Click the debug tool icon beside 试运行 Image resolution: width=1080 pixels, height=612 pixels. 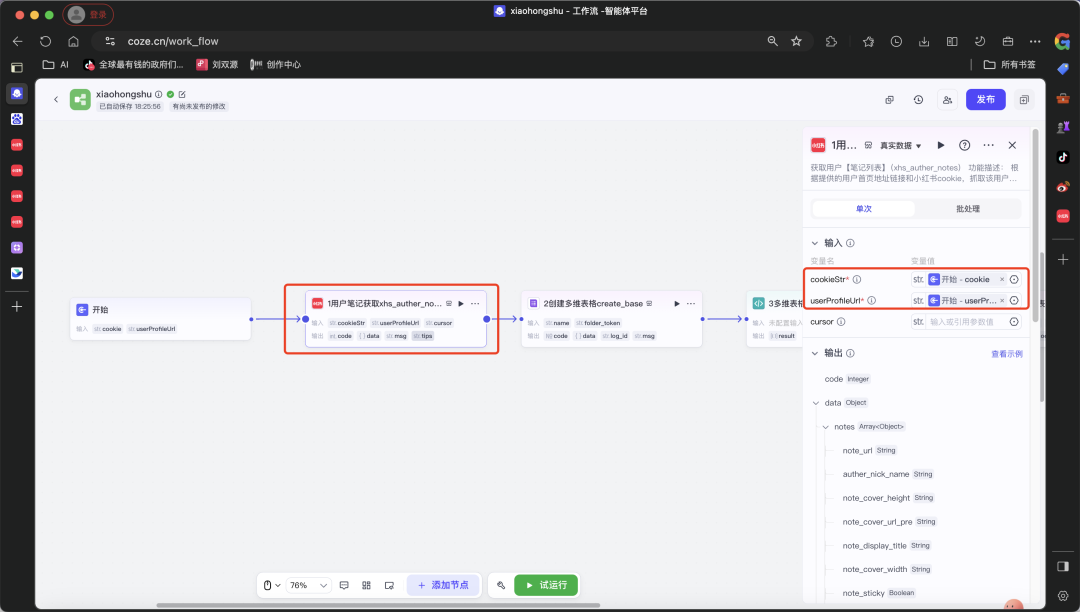point(501,586)
